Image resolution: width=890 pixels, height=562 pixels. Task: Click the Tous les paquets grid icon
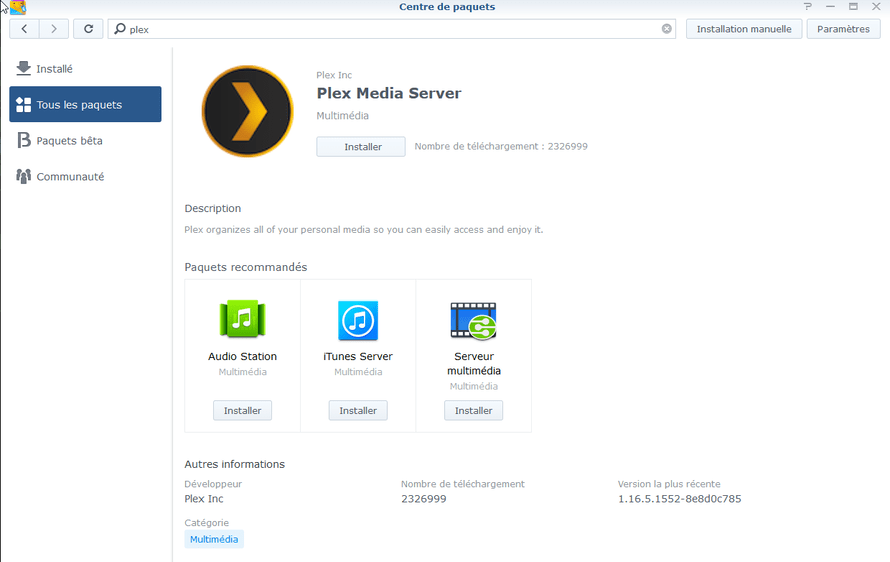pos(23,104)
